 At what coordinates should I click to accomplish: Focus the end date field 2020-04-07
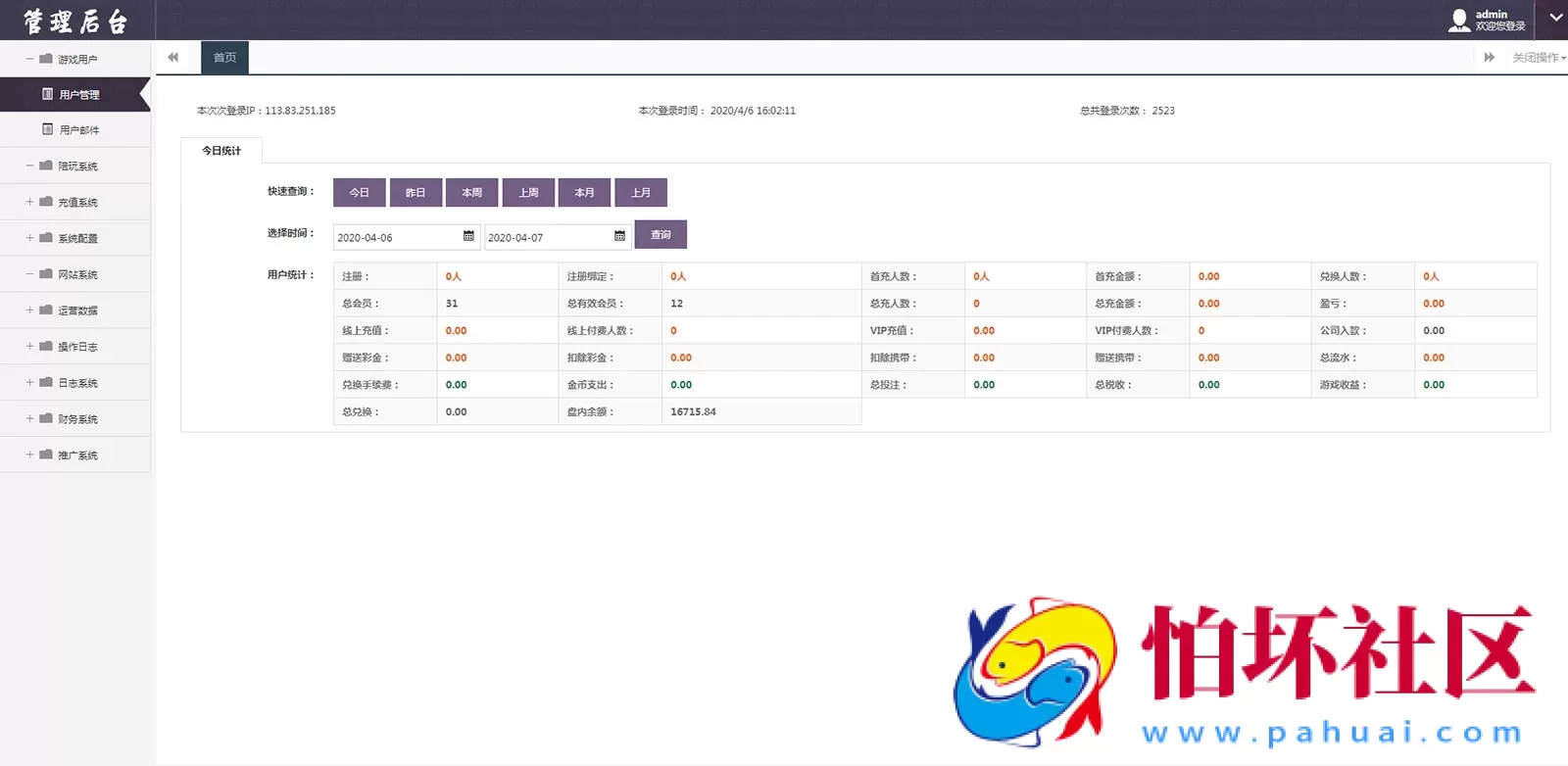point(557,237)
